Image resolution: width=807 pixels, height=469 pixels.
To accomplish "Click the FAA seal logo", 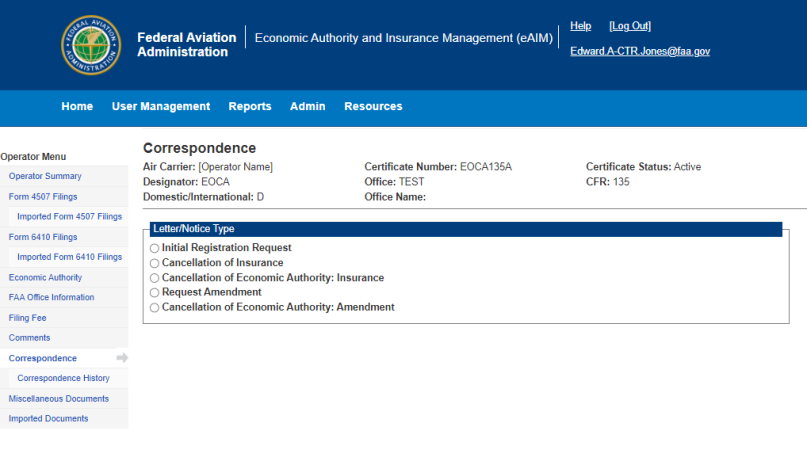I will [91, 45].
